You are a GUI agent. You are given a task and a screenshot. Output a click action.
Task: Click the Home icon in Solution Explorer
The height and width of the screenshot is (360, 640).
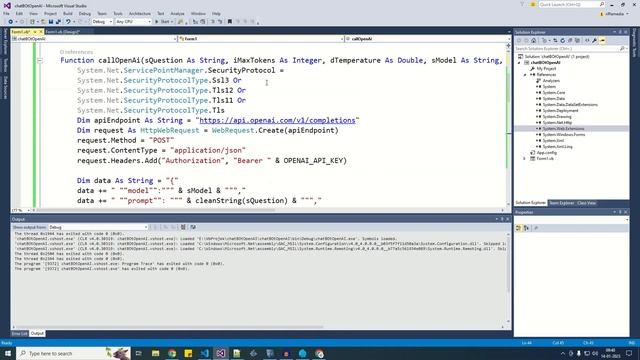pos(533,40)
